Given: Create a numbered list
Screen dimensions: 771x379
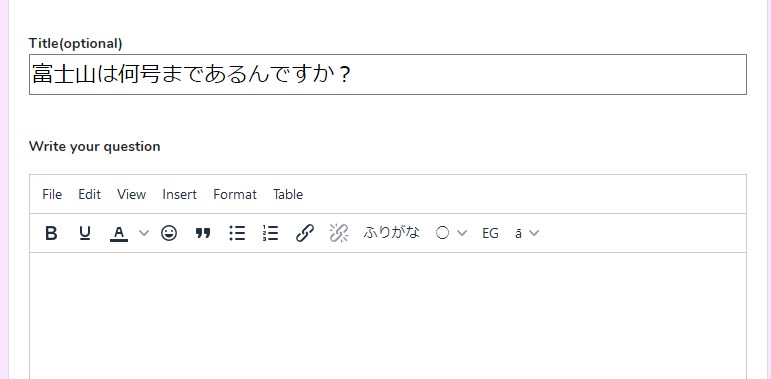Looking at the screenshot, I should pyautogui.click(x=270, y=233).
